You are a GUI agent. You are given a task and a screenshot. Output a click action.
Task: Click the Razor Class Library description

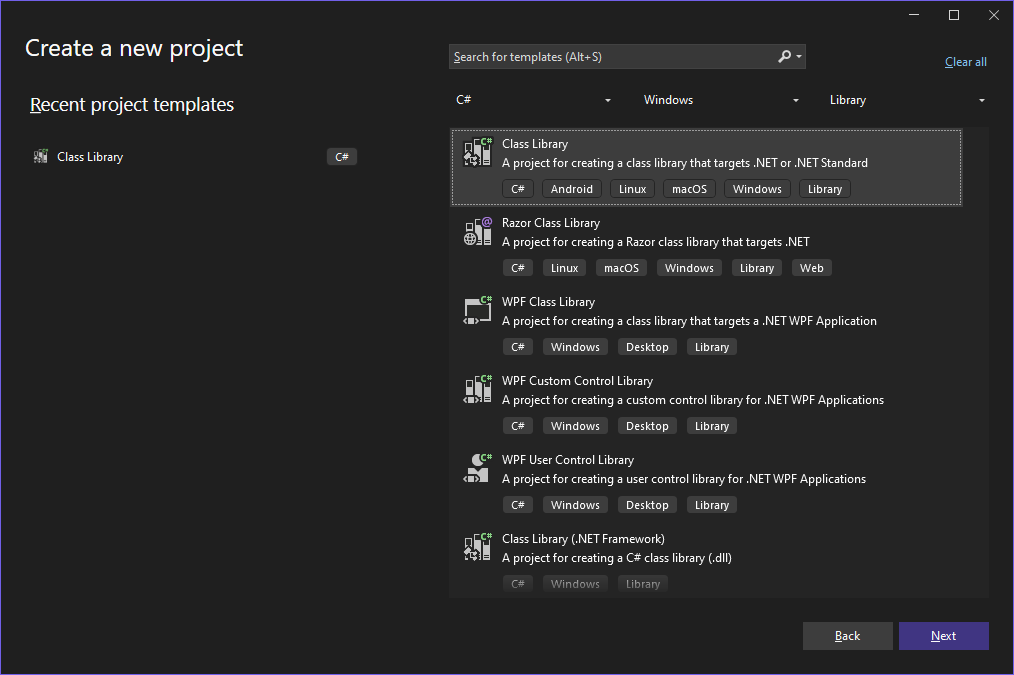point(656,242)
